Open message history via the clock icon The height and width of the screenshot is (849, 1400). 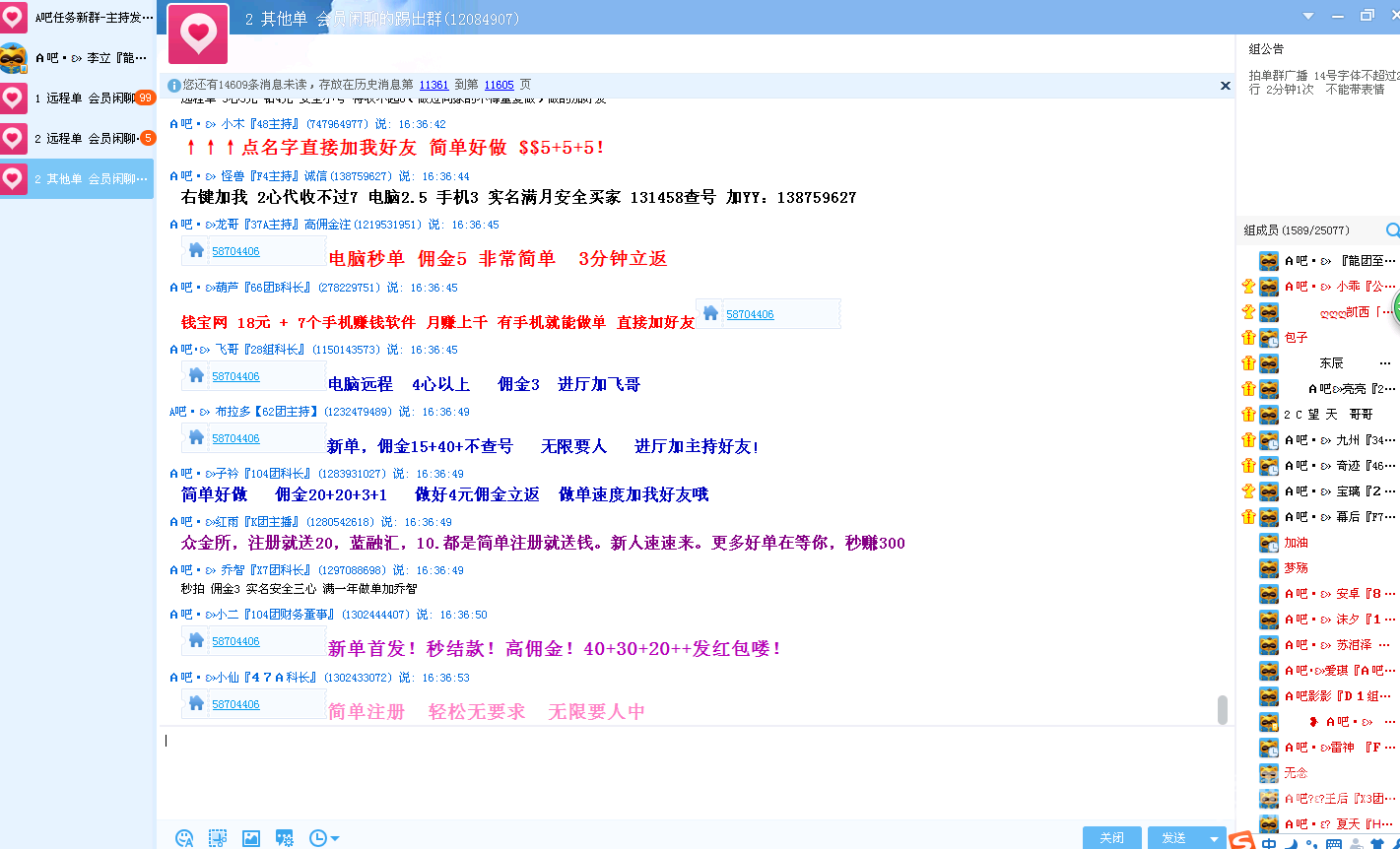click(318, 837)
